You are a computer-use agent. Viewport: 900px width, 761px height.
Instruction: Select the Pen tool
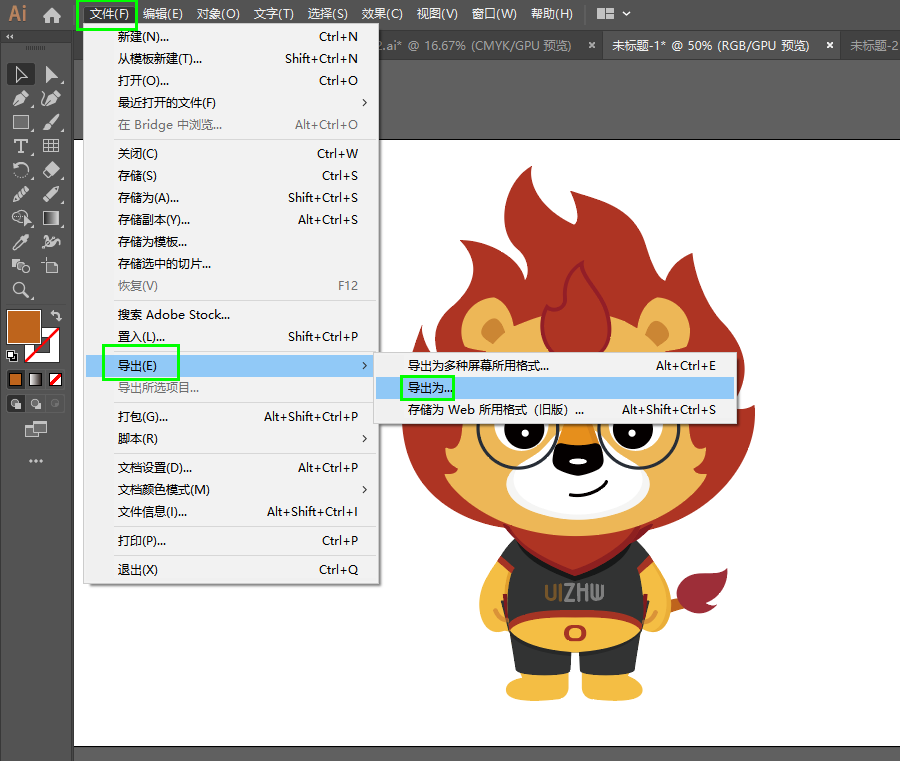click(21, 99)
